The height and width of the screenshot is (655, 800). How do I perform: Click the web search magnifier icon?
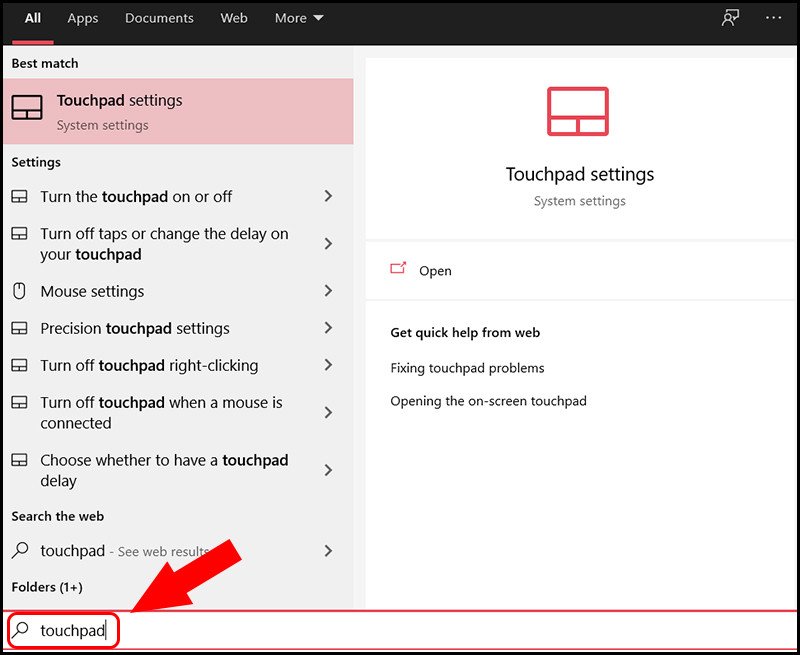coord(19,550)
